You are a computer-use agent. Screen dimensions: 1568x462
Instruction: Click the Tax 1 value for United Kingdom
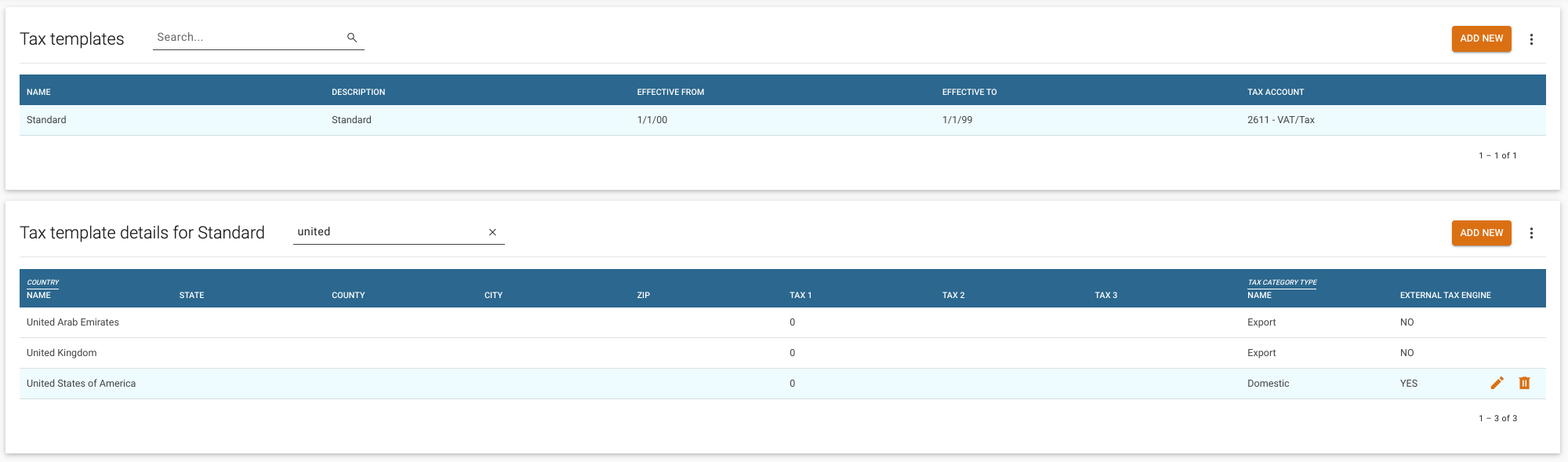(x=793, y=353)
